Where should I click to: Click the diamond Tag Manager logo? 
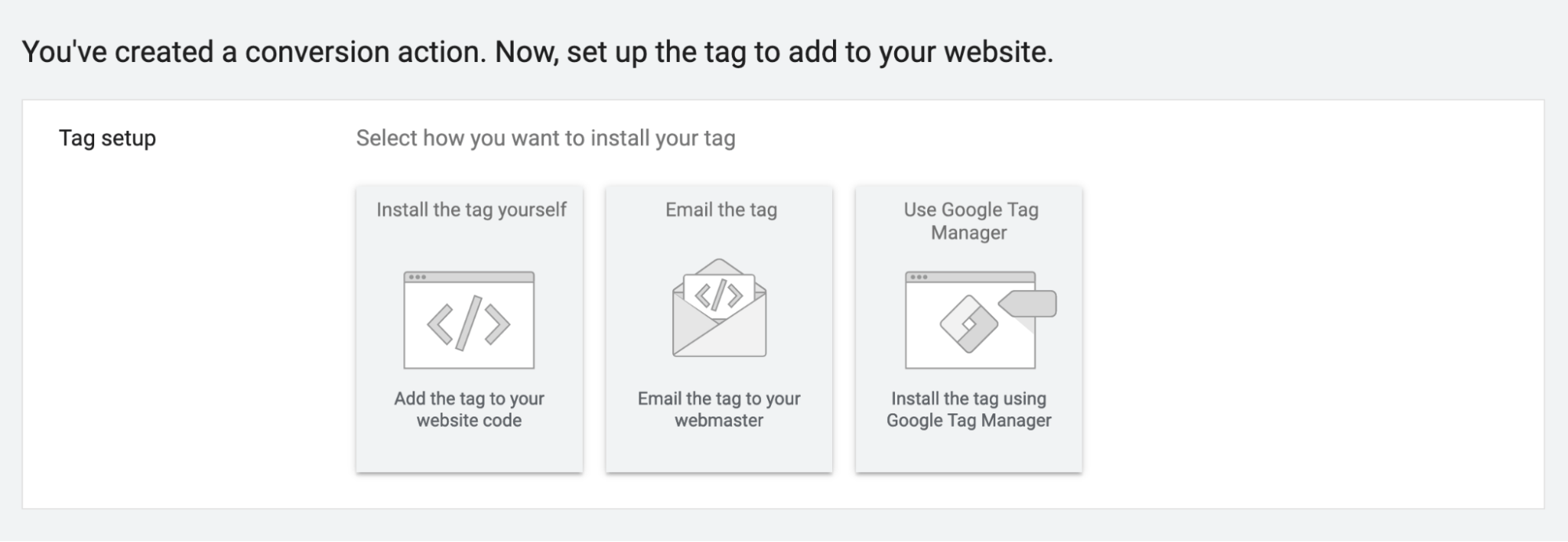point(968,323)
